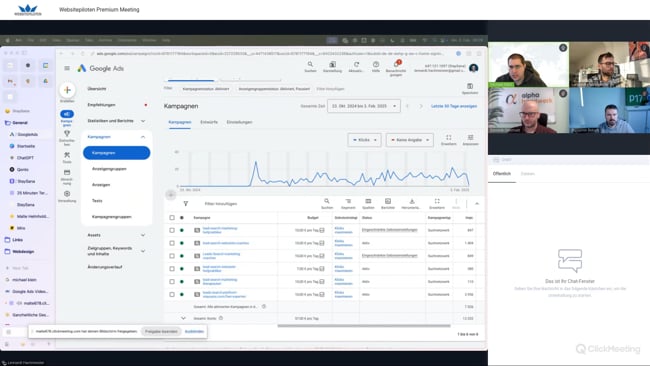Click Ausblenden in the sharing bar
The height and width of the screenshot is (366, 650).
pos(194,332)
